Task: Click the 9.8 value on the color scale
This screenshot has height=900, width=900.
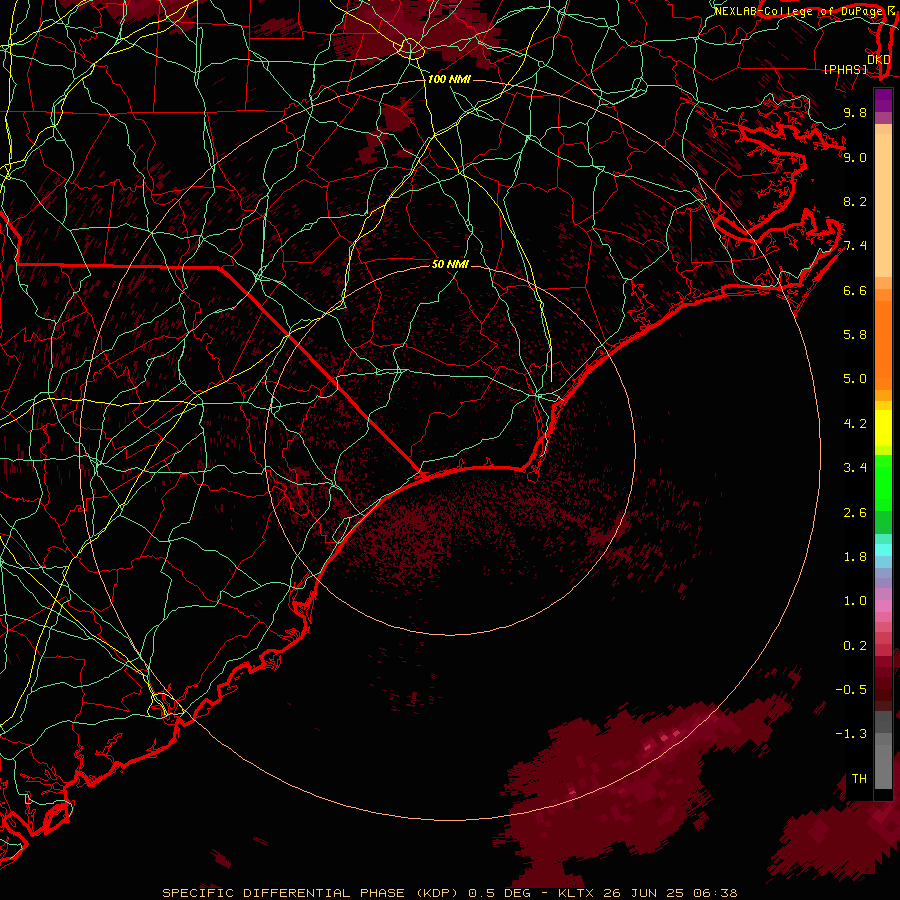Action: [855, 112]
